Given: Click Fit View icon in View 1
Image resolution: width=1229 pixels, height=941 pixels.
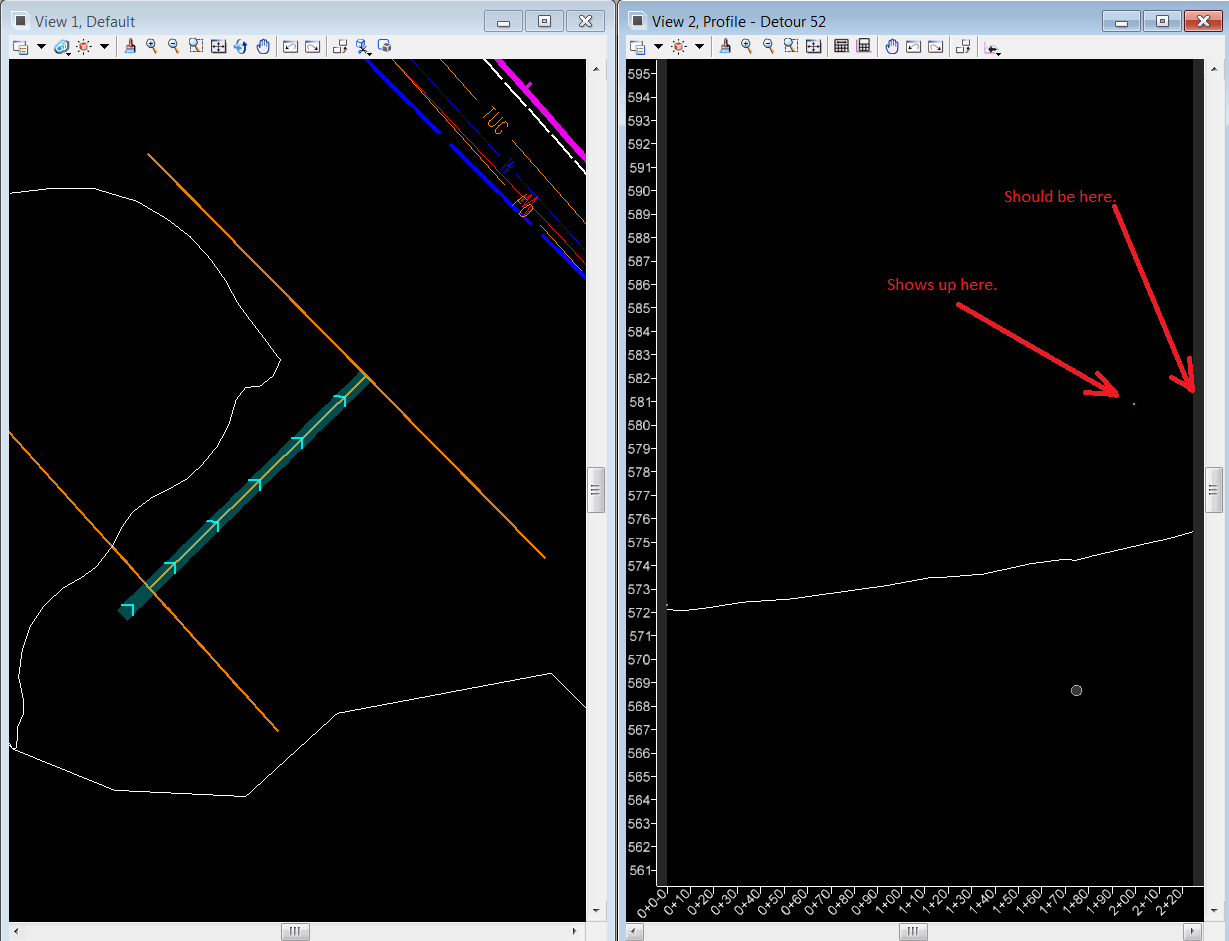Looking at the screenshot, I should 218,46.
